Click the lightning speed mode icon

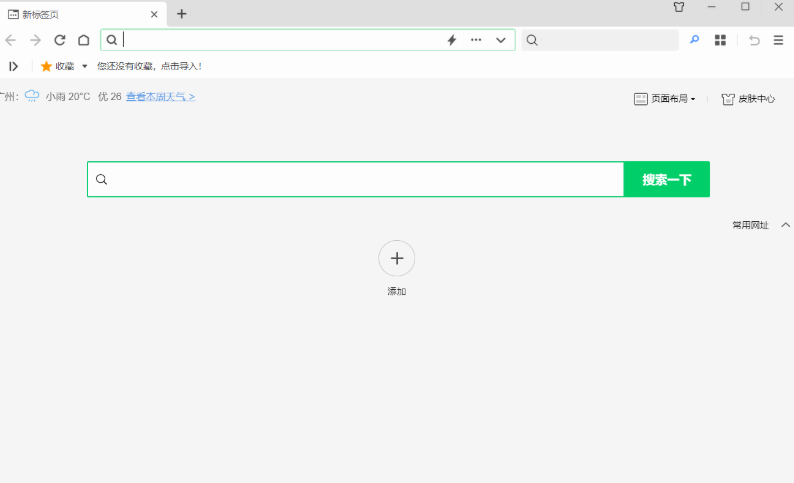(x=451, y=40)
